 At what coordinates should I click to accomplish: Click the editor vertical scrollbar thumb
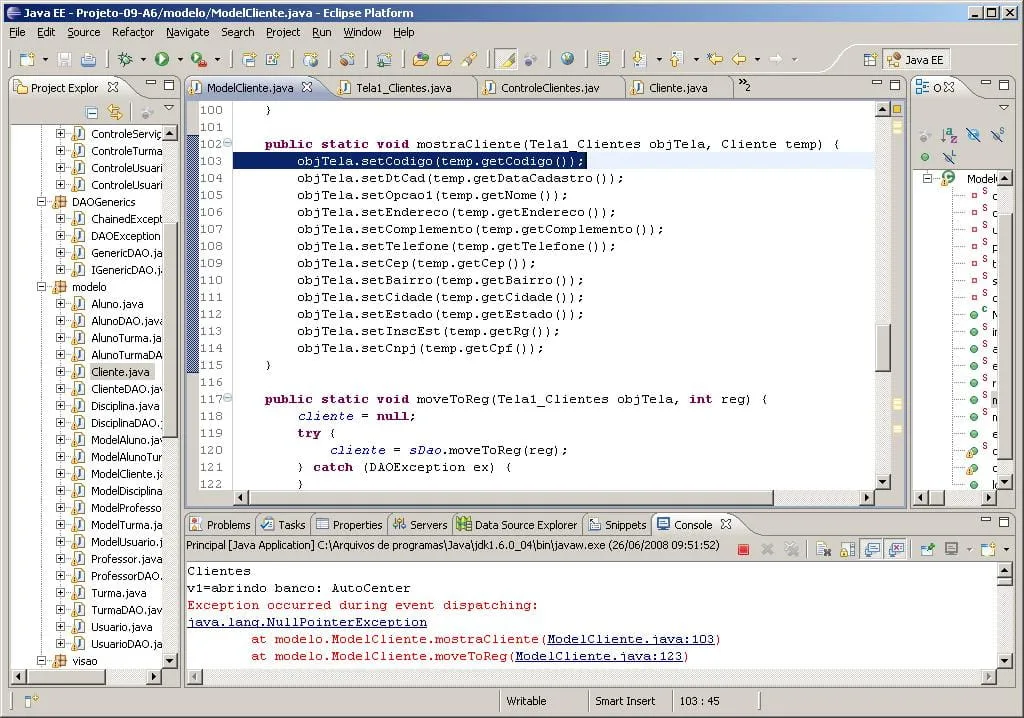883,346
